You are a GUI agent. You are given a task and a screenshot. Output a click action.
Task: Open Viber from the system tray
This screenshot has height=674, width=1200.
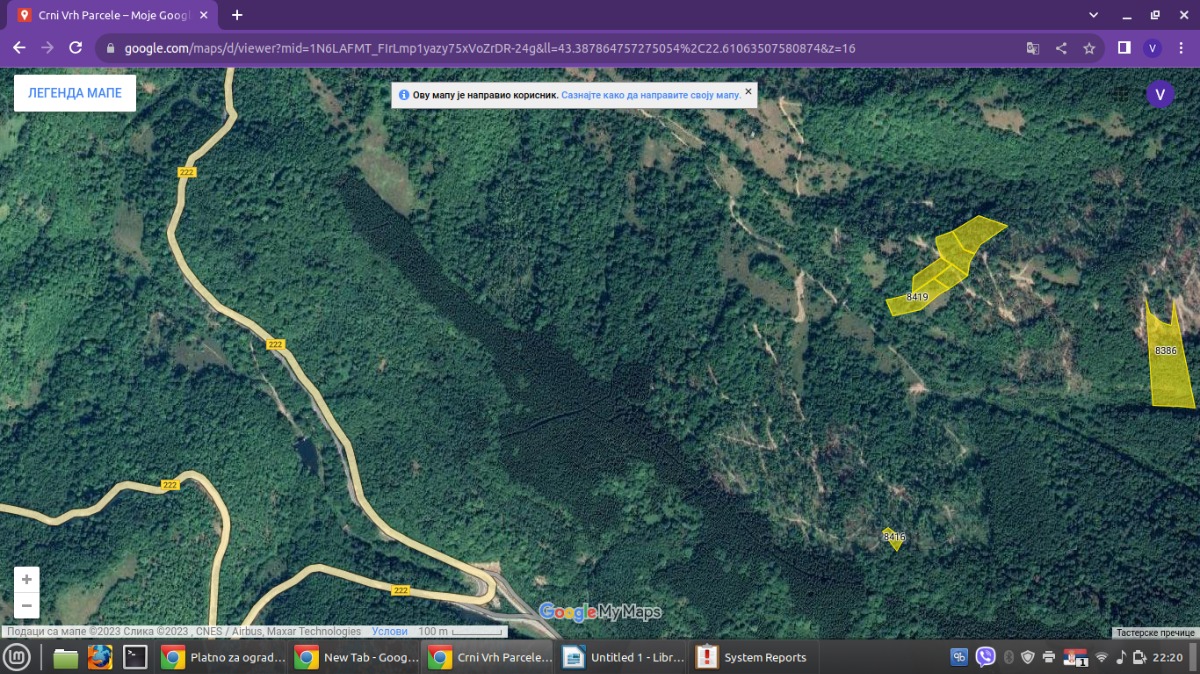tap(986, 657)
